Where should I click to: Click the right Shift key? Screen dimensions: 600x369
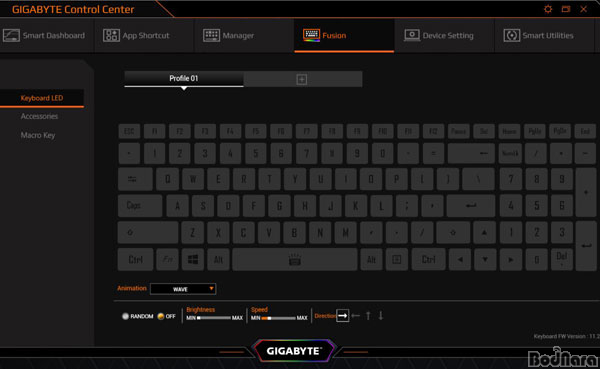tap(453, 232)
